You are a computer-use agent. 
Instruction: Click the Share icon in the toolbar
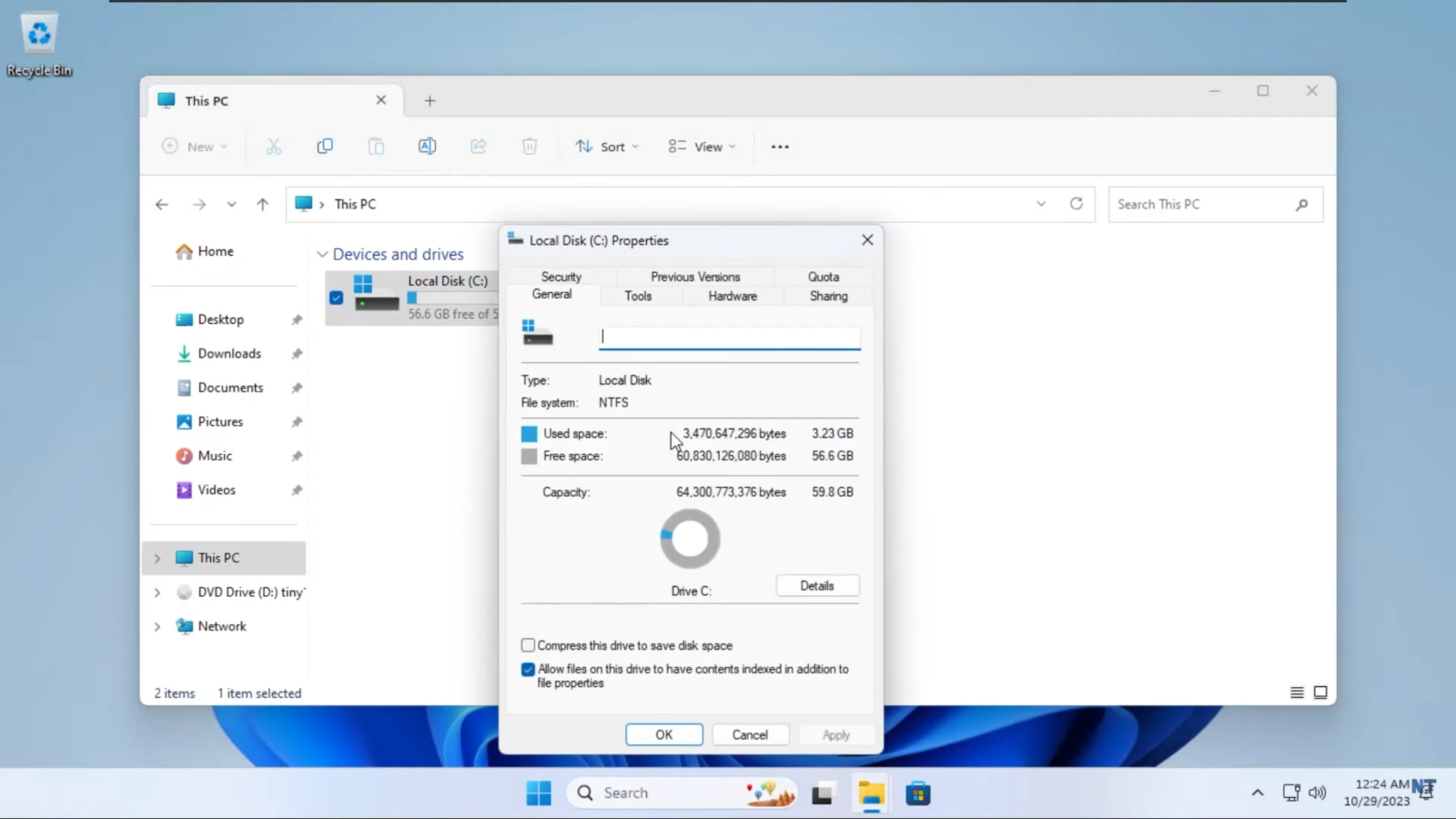pos(479,146)
